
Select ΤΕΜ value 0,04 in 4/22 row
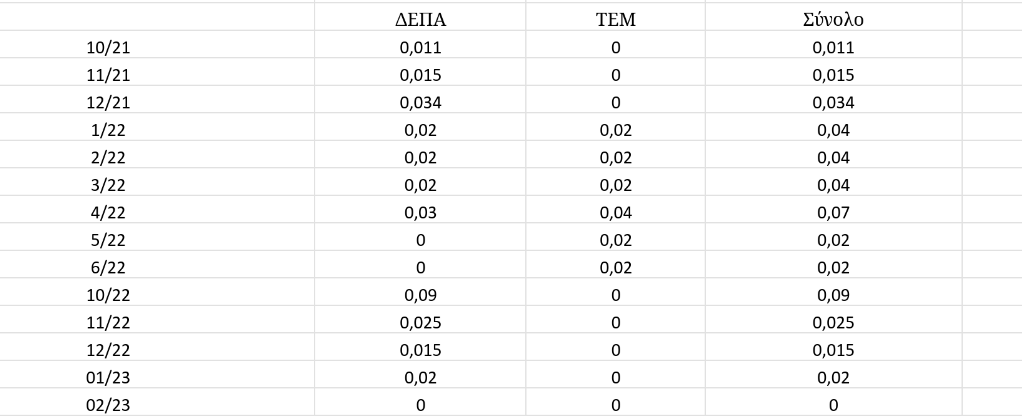click(x=615, y=213)
